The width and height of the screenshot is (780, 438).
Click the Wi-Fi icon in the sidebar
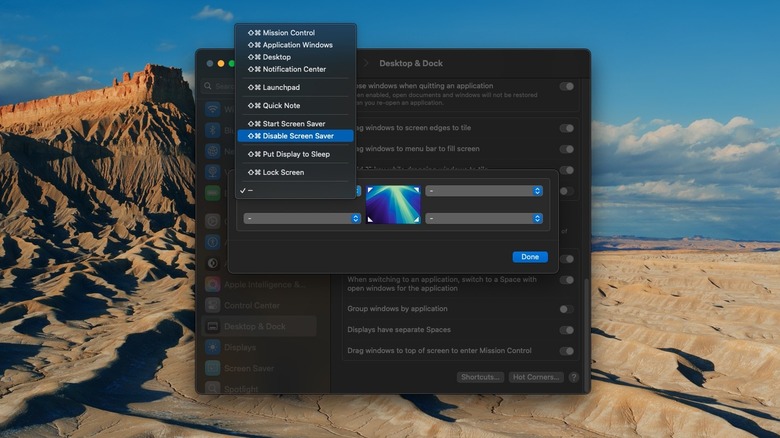[x=213, y=109]
